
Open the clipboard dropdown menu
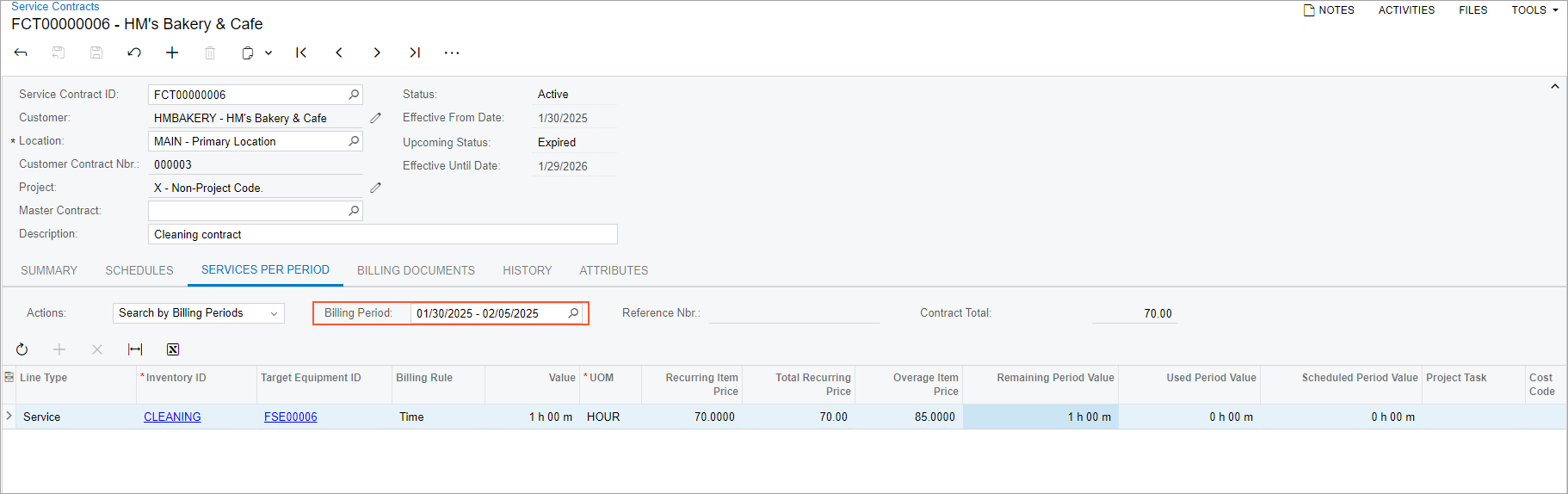(x=269, y=52)
